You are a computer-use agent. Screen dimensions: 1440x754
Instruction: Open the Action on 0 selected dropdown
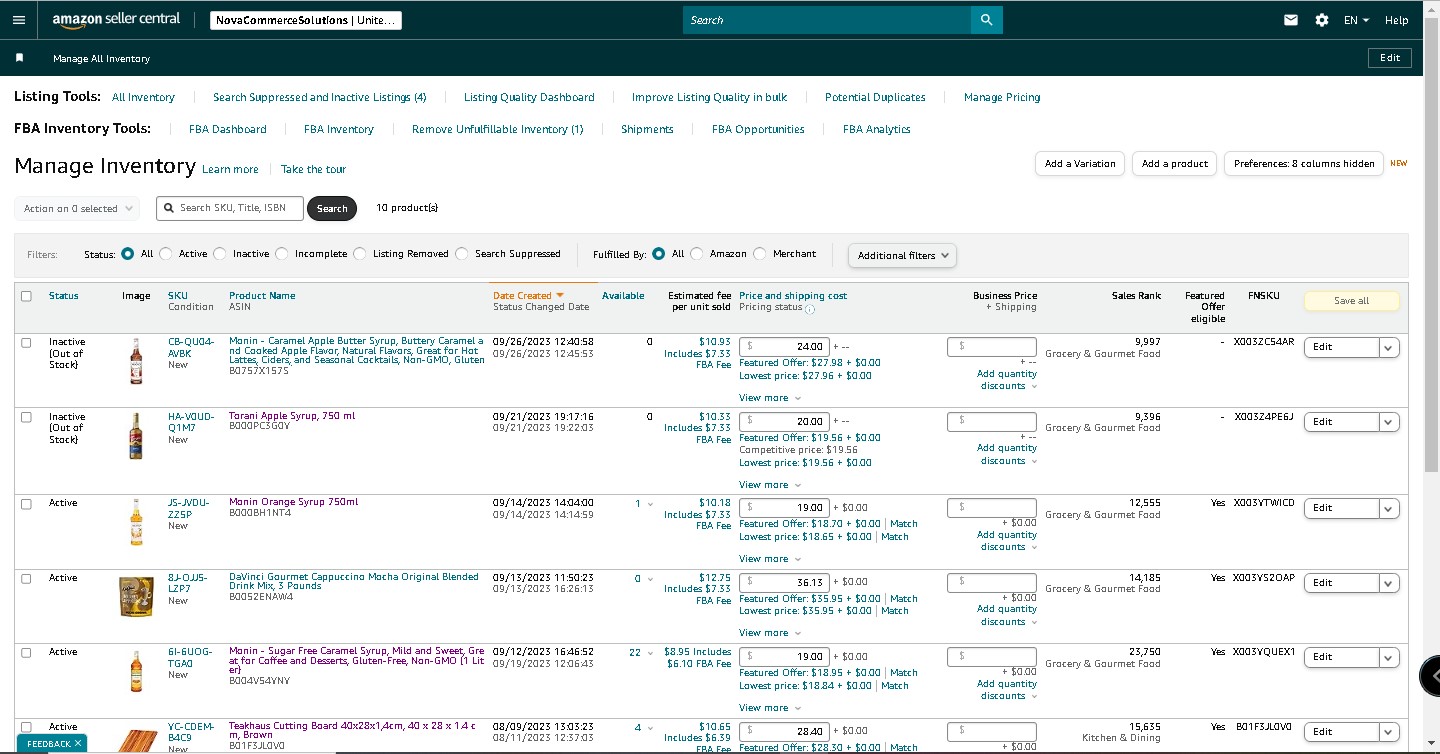pos(79,208)
